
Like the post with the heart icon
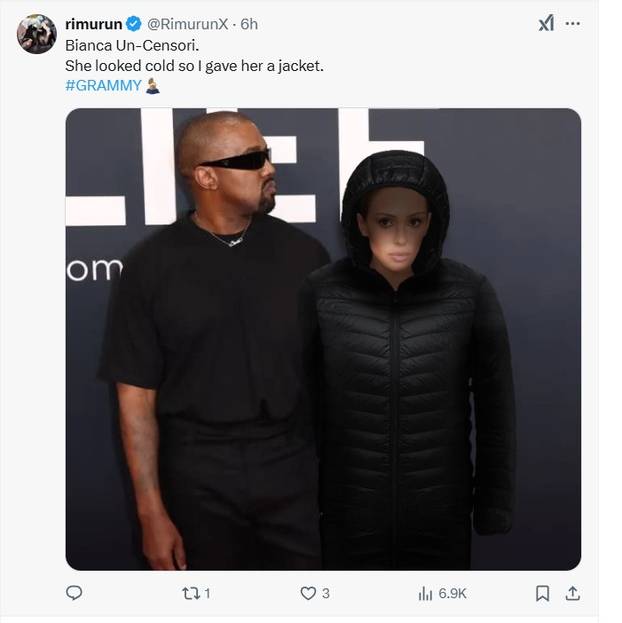pos(308,593)
